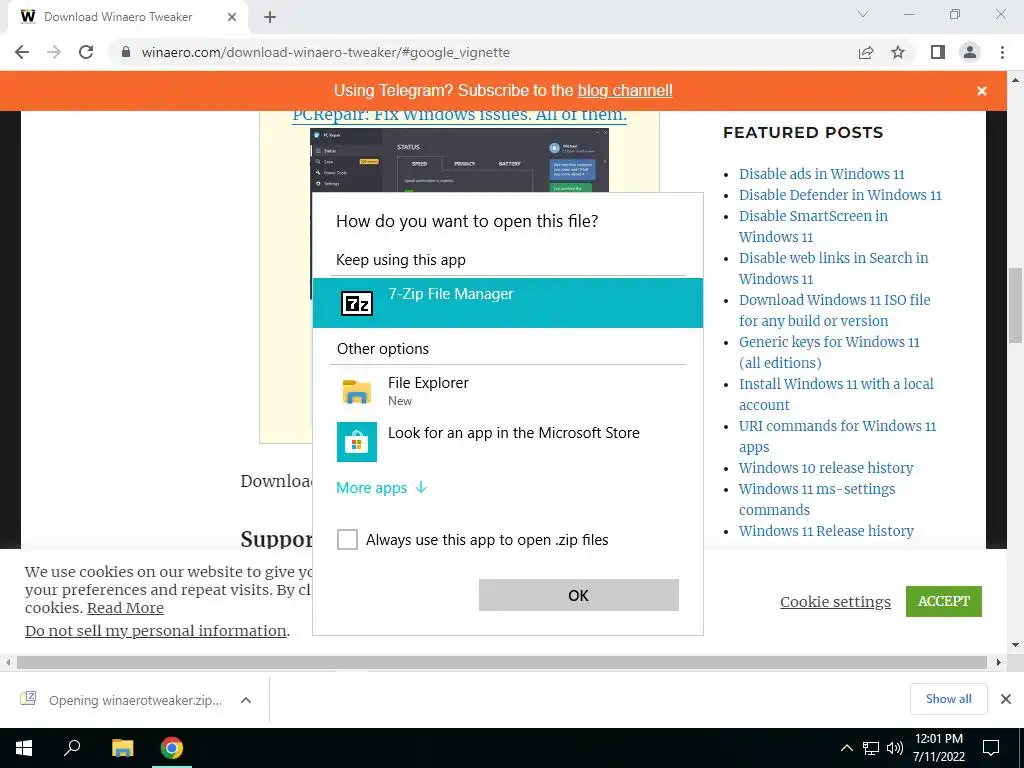Screen dimensions: 1024x768
Task: Open File Explorer from taskbar
Action: click(x=122, y=748)
